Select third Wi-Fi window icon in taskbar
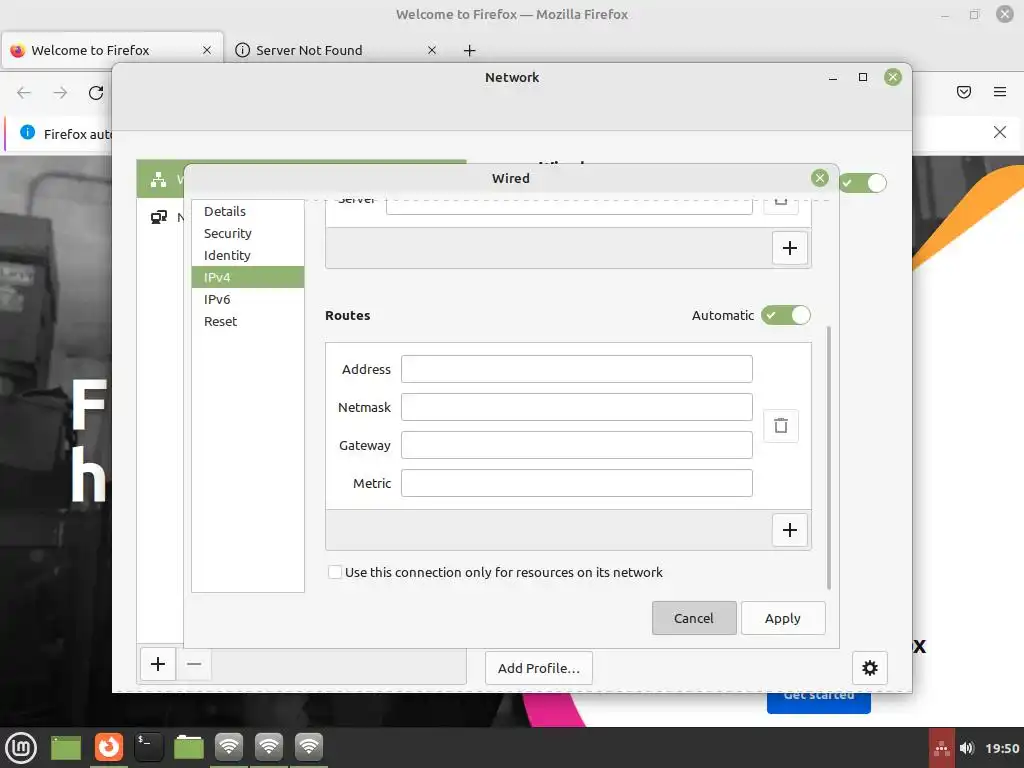This screenshot has height=768, width=1024. point(310,748)
